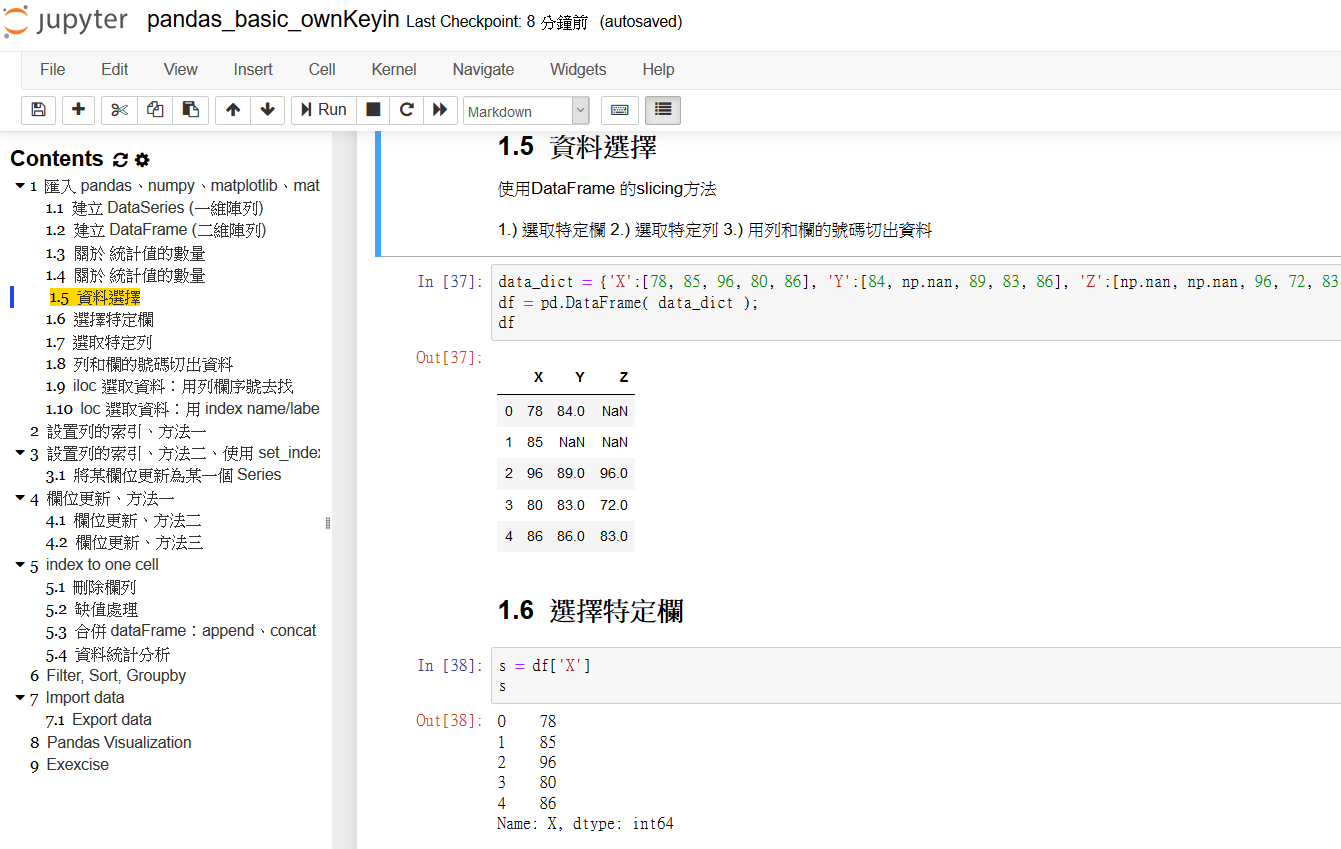Open Contents settings via the gear icon
Viewport: 1341px width, 849px height.
[141, 158]
